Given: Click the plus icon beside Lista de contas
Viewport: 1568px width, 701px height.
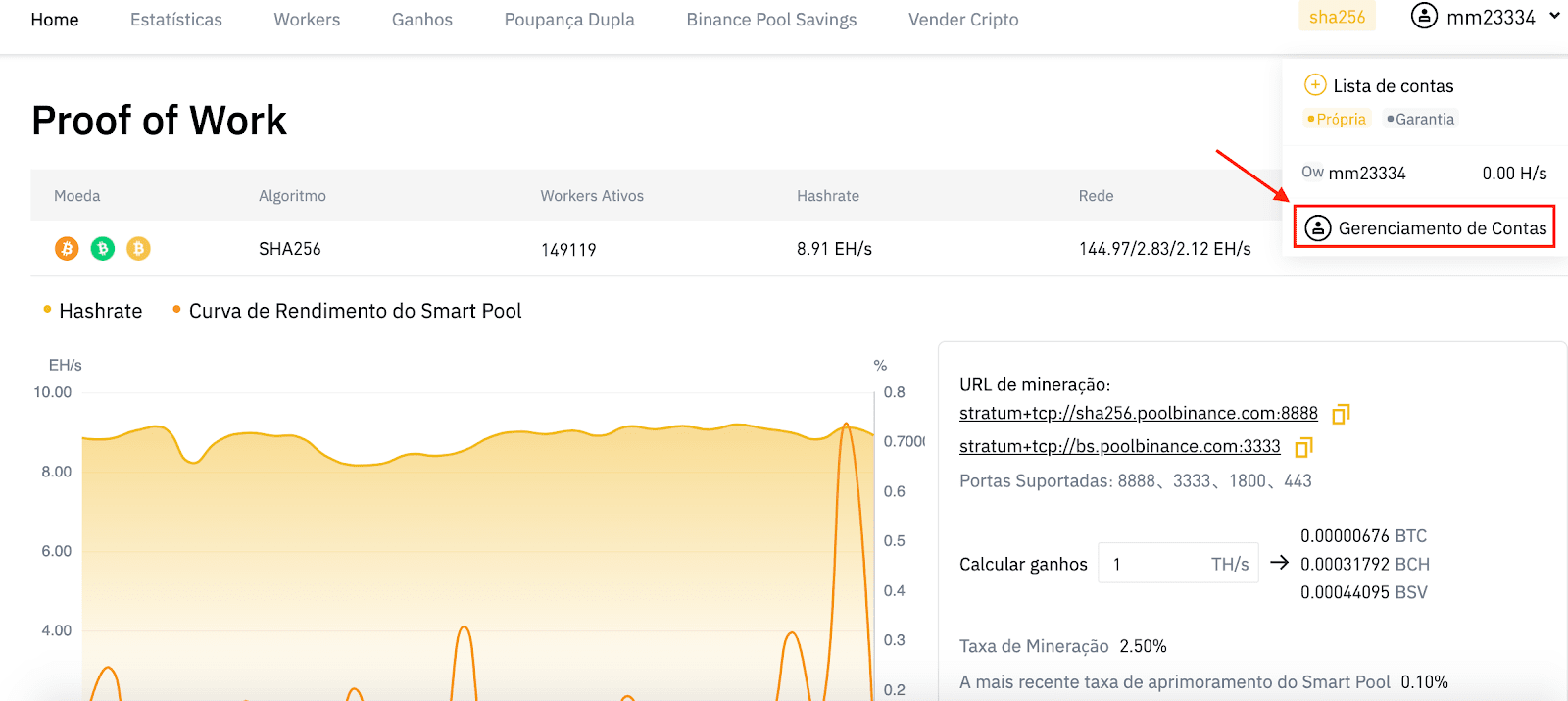Looking at the screenshot, I should 1315,85.
